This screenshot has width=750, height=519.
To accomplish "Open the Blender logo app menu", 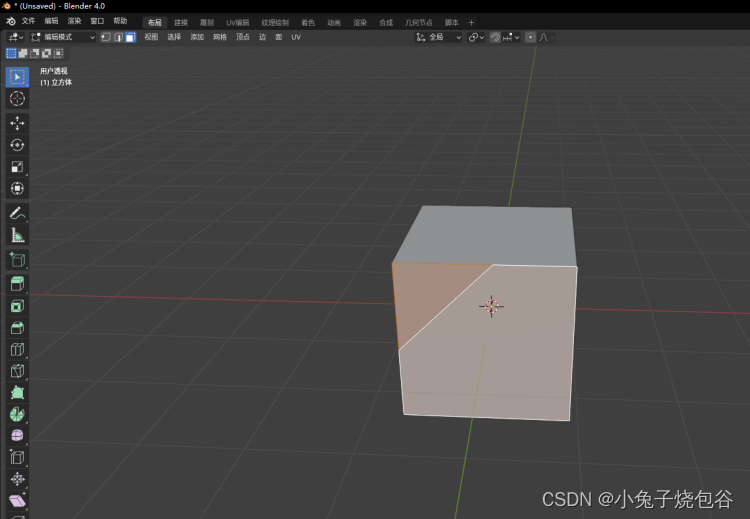I will click(10, 21).
